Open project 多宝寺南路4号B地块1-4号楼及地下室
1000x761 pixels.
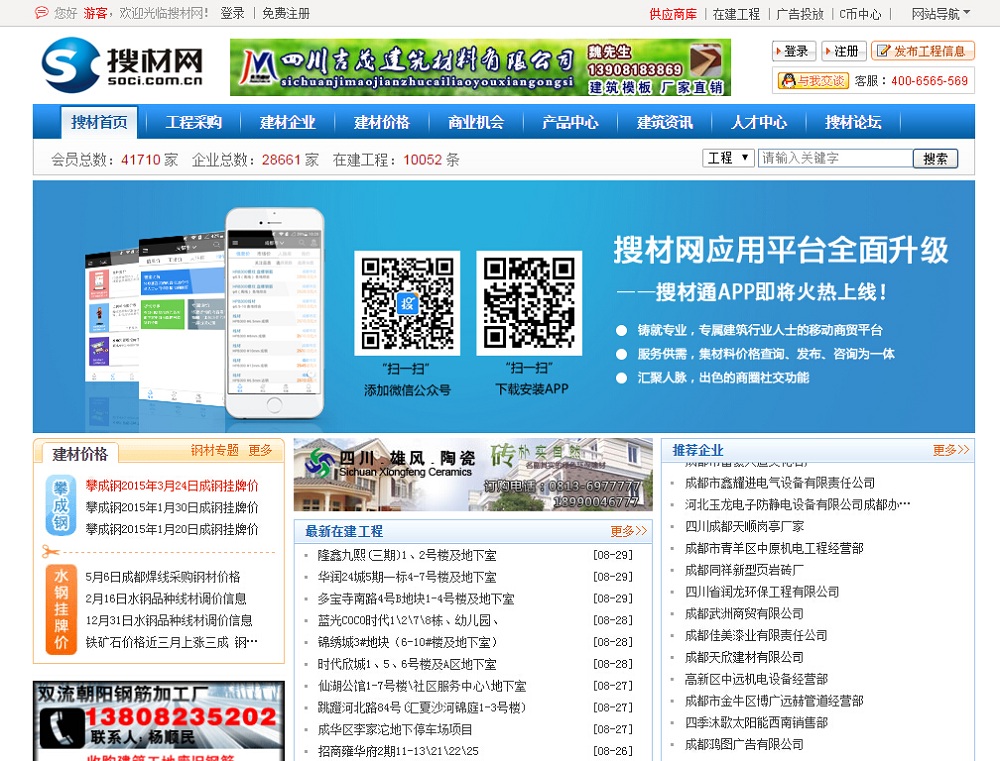(416, 598)
